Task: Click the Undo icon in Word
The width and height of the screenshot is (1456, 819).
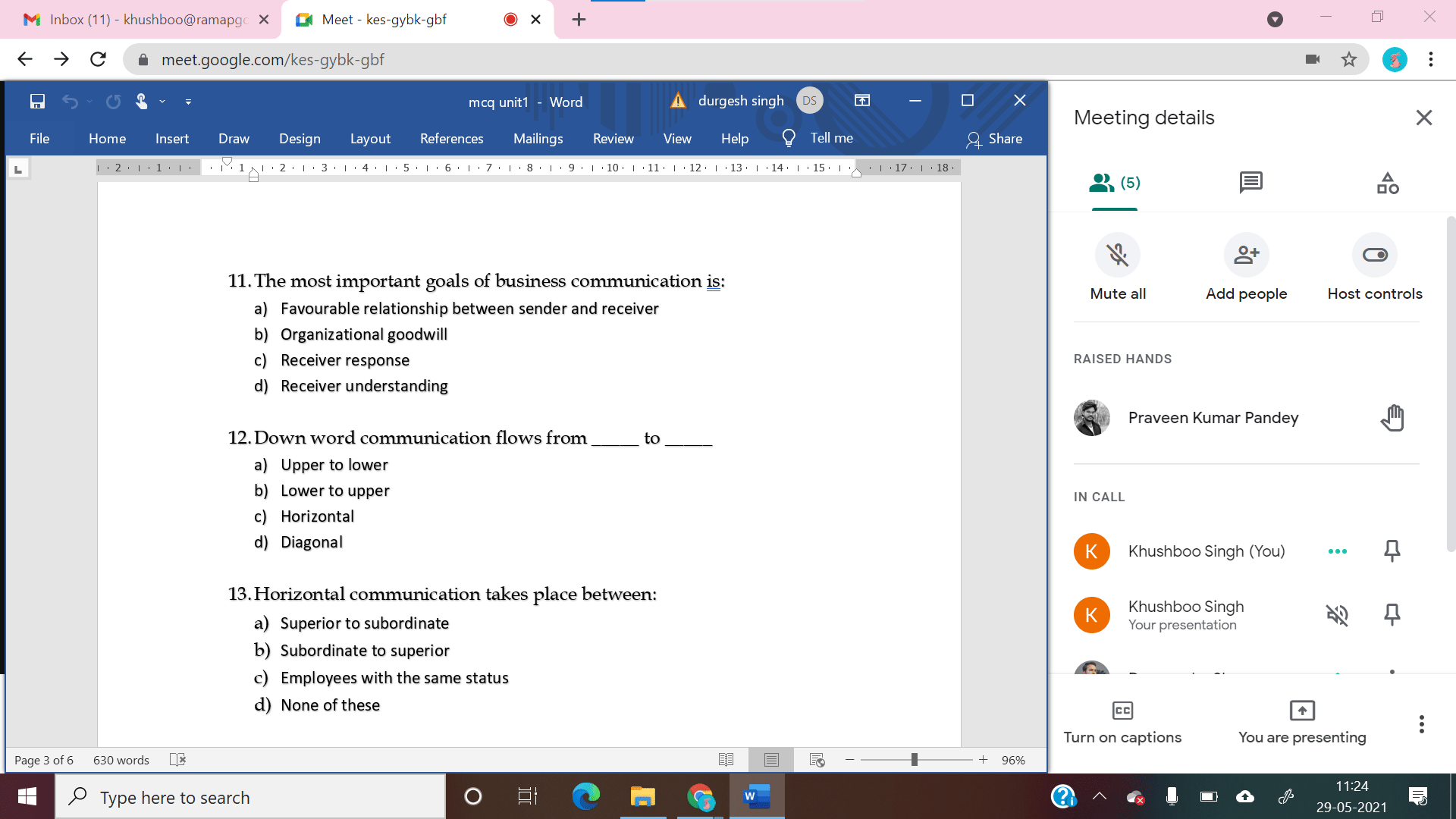Action: 71,101
